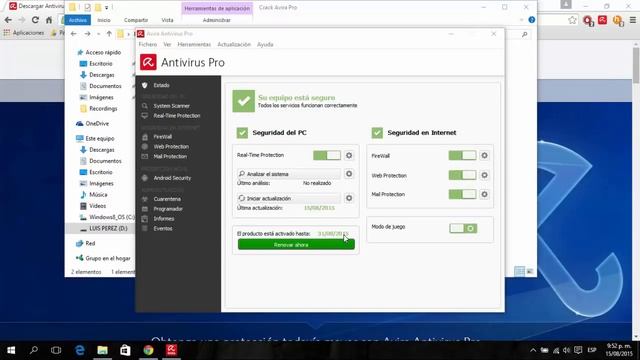
Task: Open Herramientas menu in Avira
Action: 194,44
